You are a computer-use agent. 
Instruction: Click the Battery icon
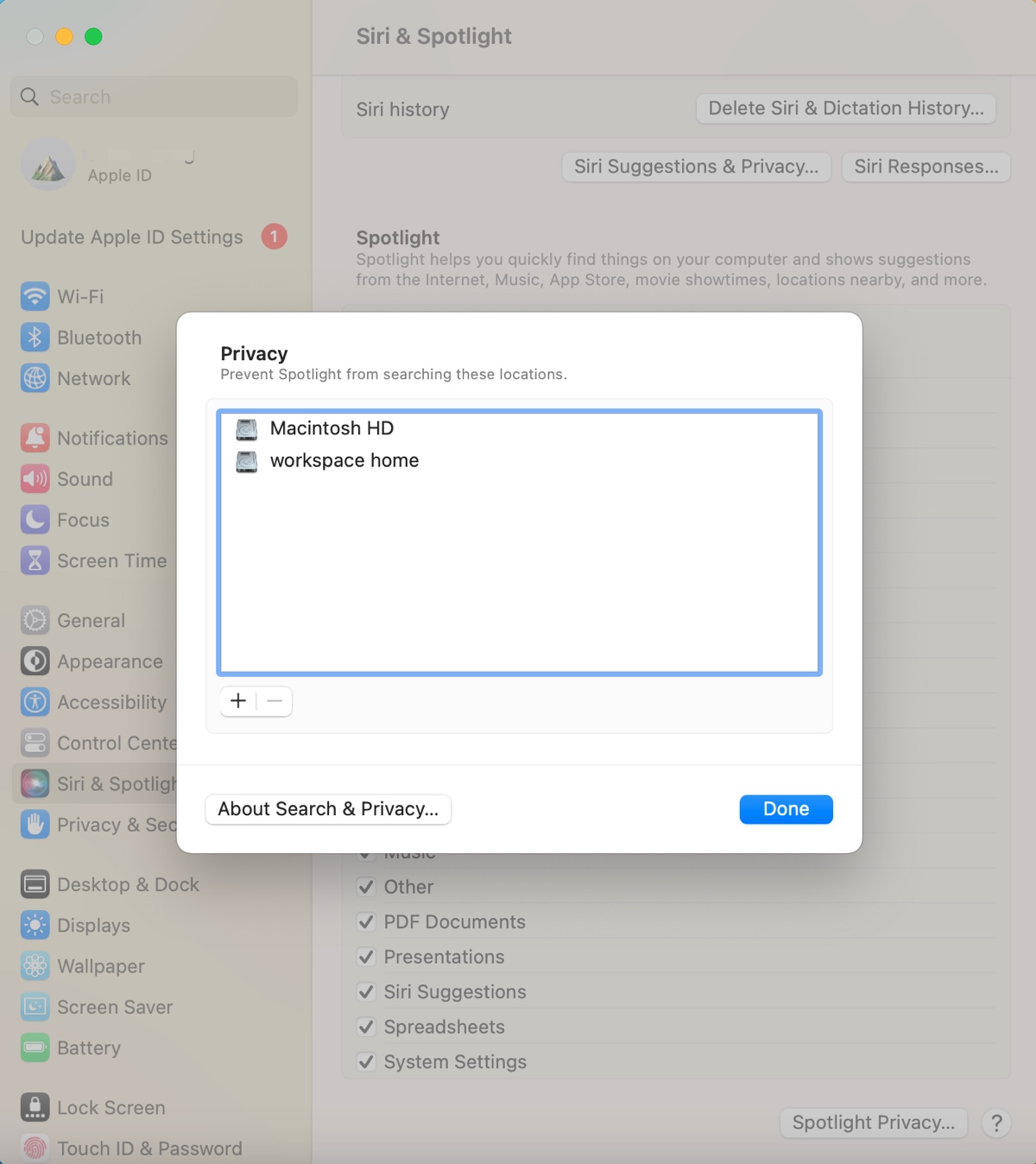(x=35, y=1048)
